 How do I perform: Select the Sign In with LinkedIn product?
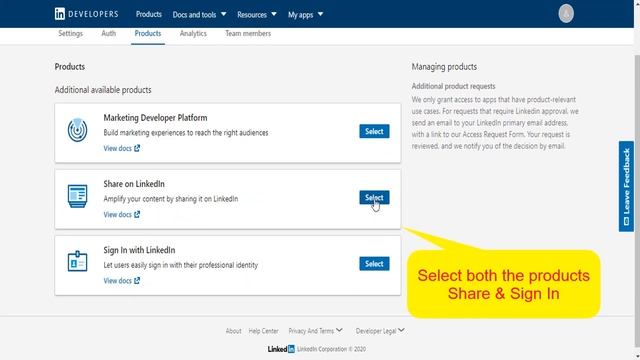[374, 264]
